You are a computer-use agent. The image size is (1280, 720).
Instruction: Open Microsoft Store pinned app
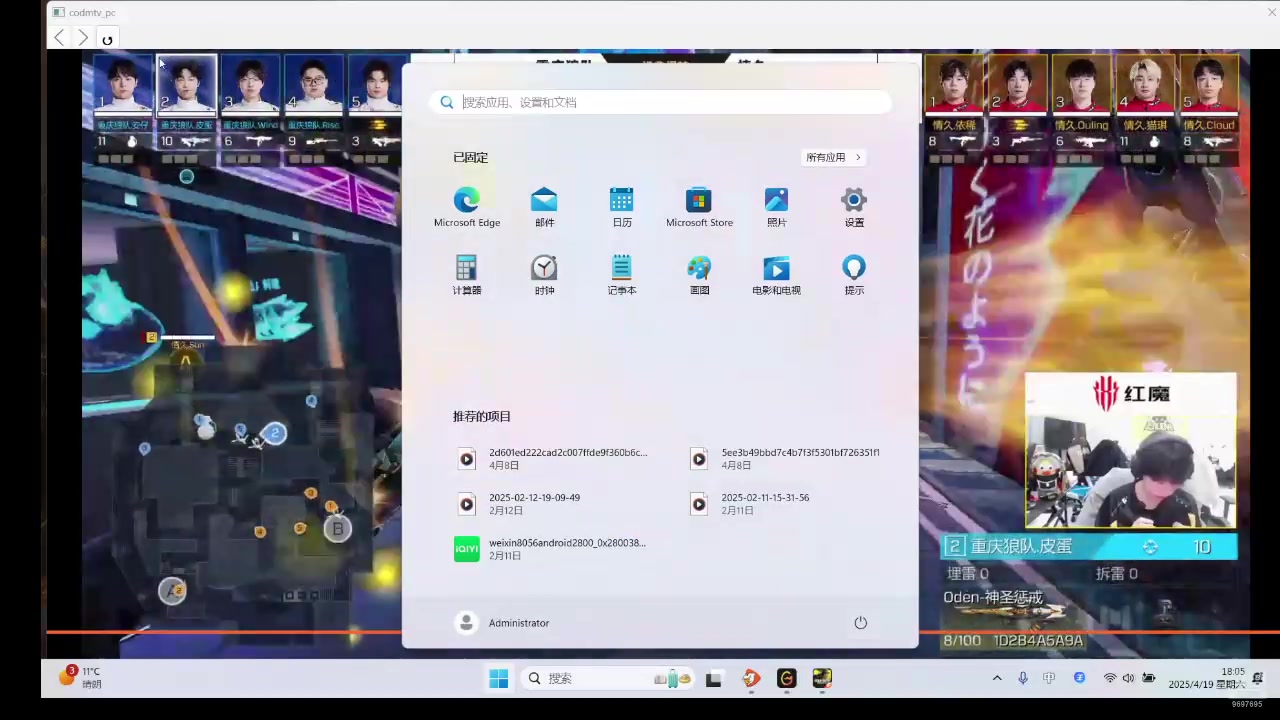699,207
